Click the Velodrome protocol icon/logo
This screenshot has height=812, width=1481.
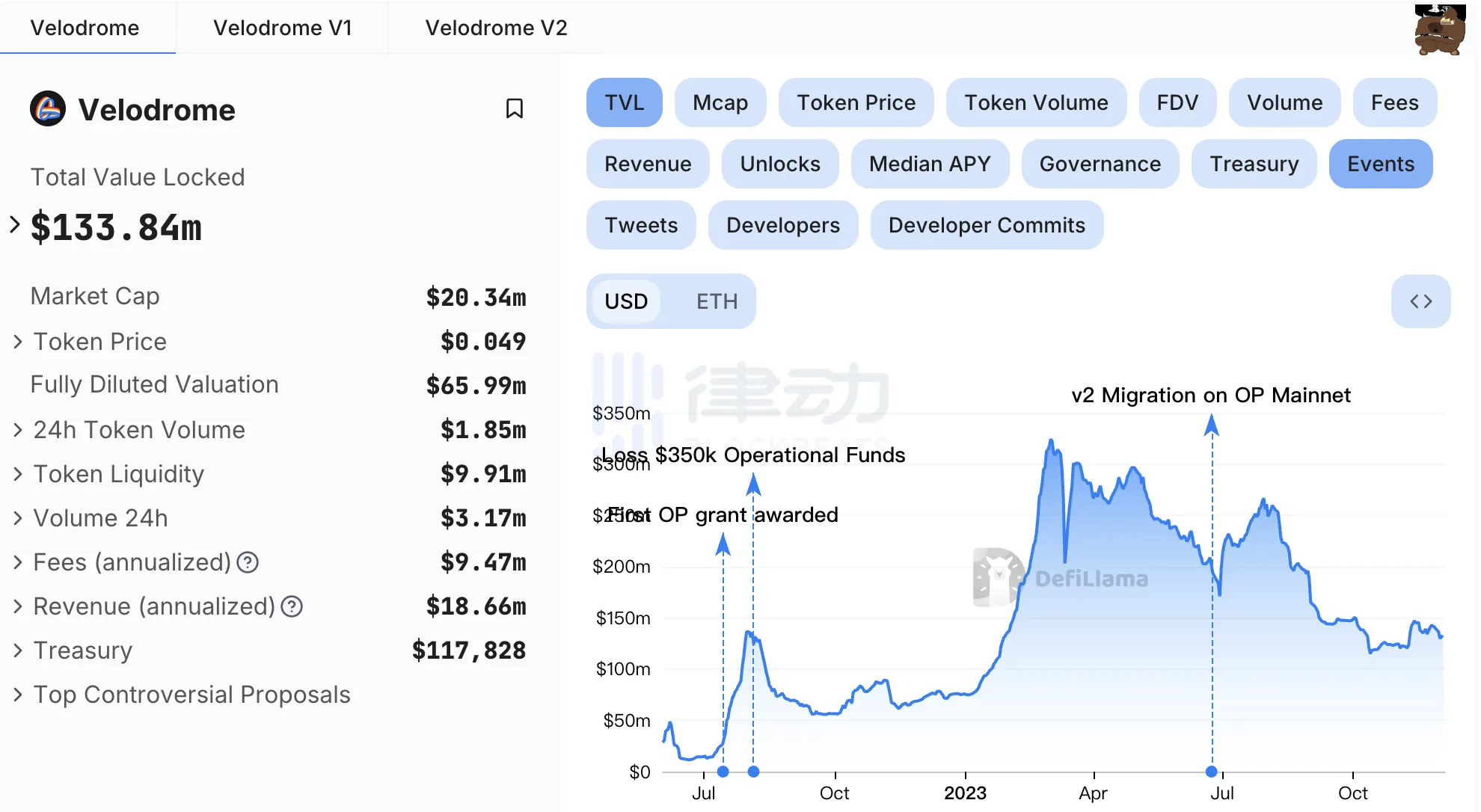(48, 109)
